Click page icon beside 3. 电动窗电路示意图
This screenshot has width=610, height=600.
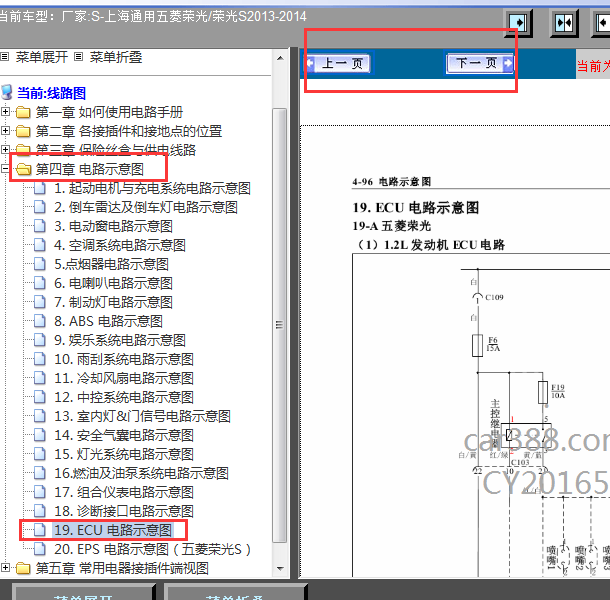coord(40,226)
